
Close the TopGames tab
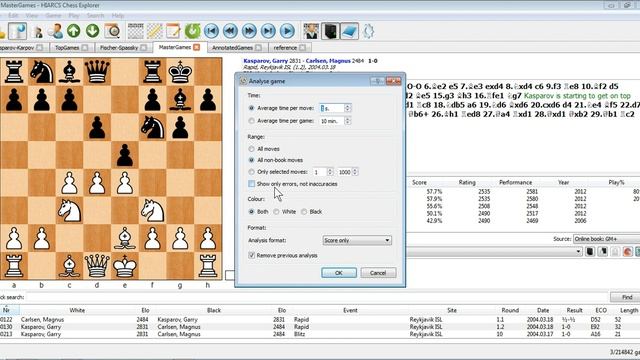[x=84, y=48]
